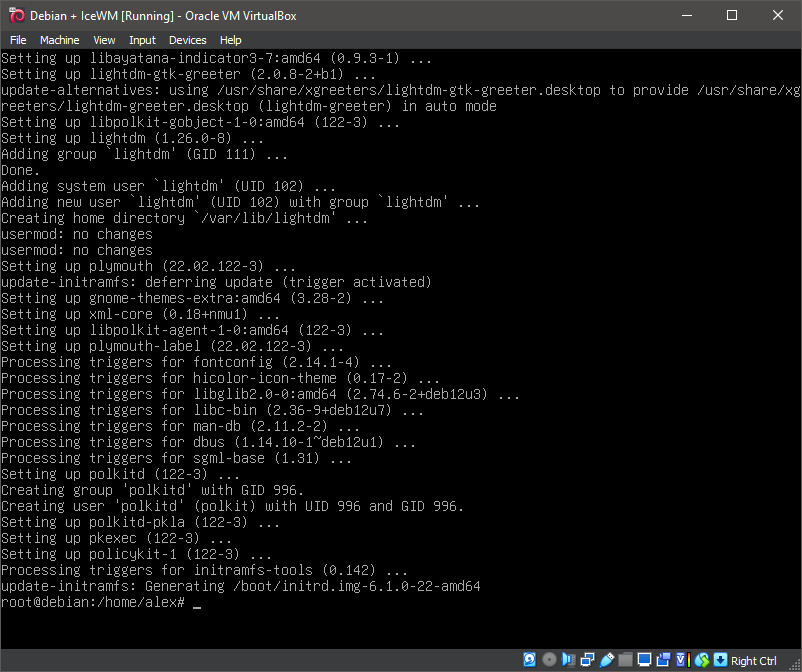This screenshot has width=802, height=672.
Task: Open the Help menu
Action: point(230,39)
